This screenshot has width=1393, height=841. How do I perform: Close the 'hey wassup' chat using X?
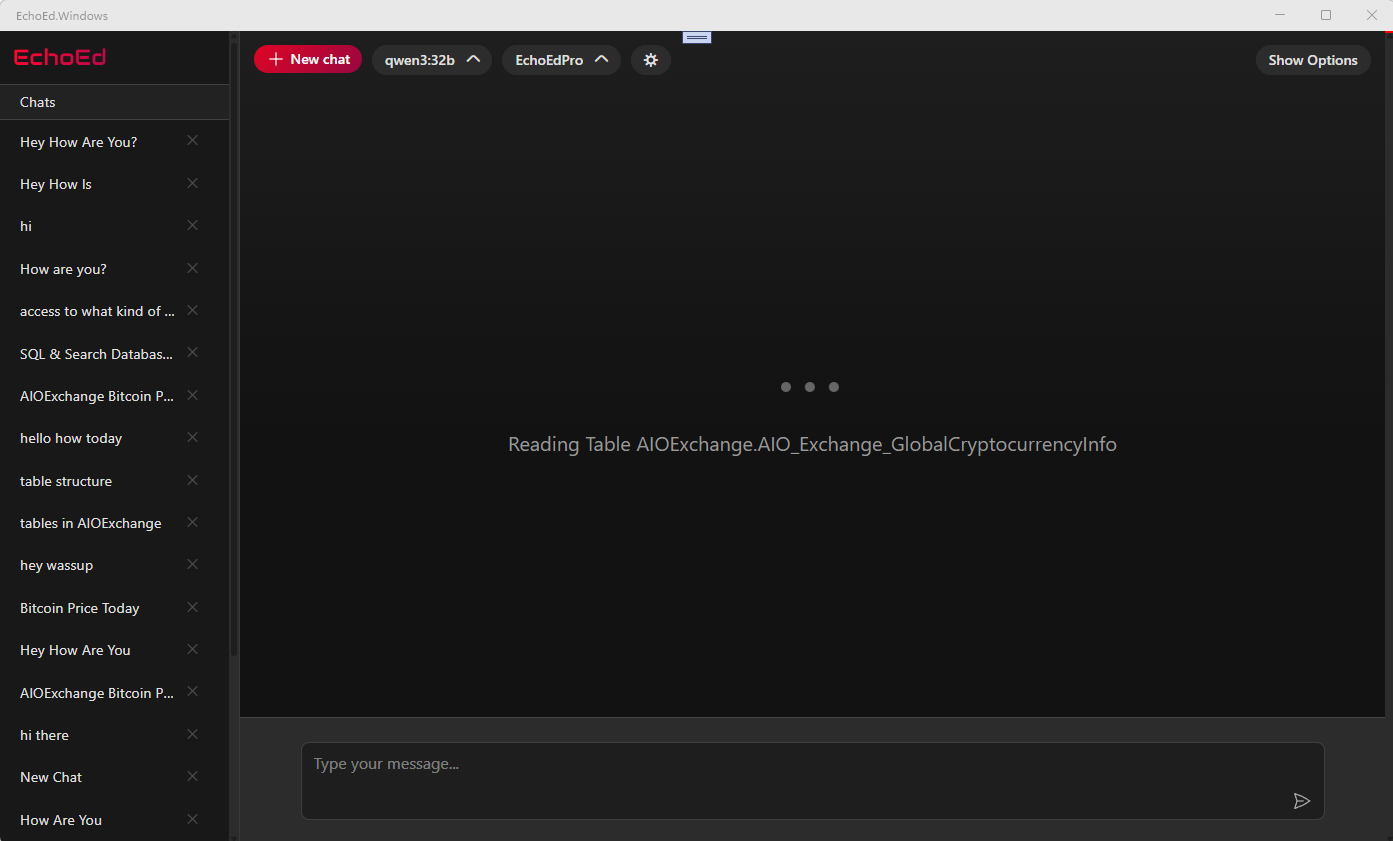coord(193,564)
